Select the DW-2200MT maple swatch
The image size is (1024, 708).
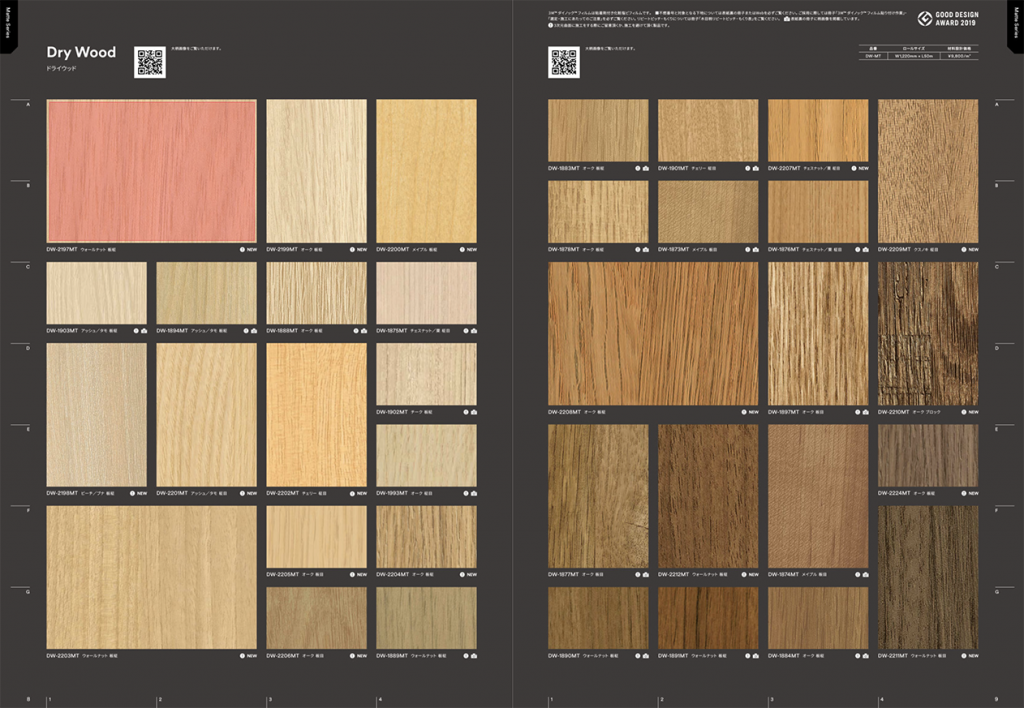(x=426, y=171)
